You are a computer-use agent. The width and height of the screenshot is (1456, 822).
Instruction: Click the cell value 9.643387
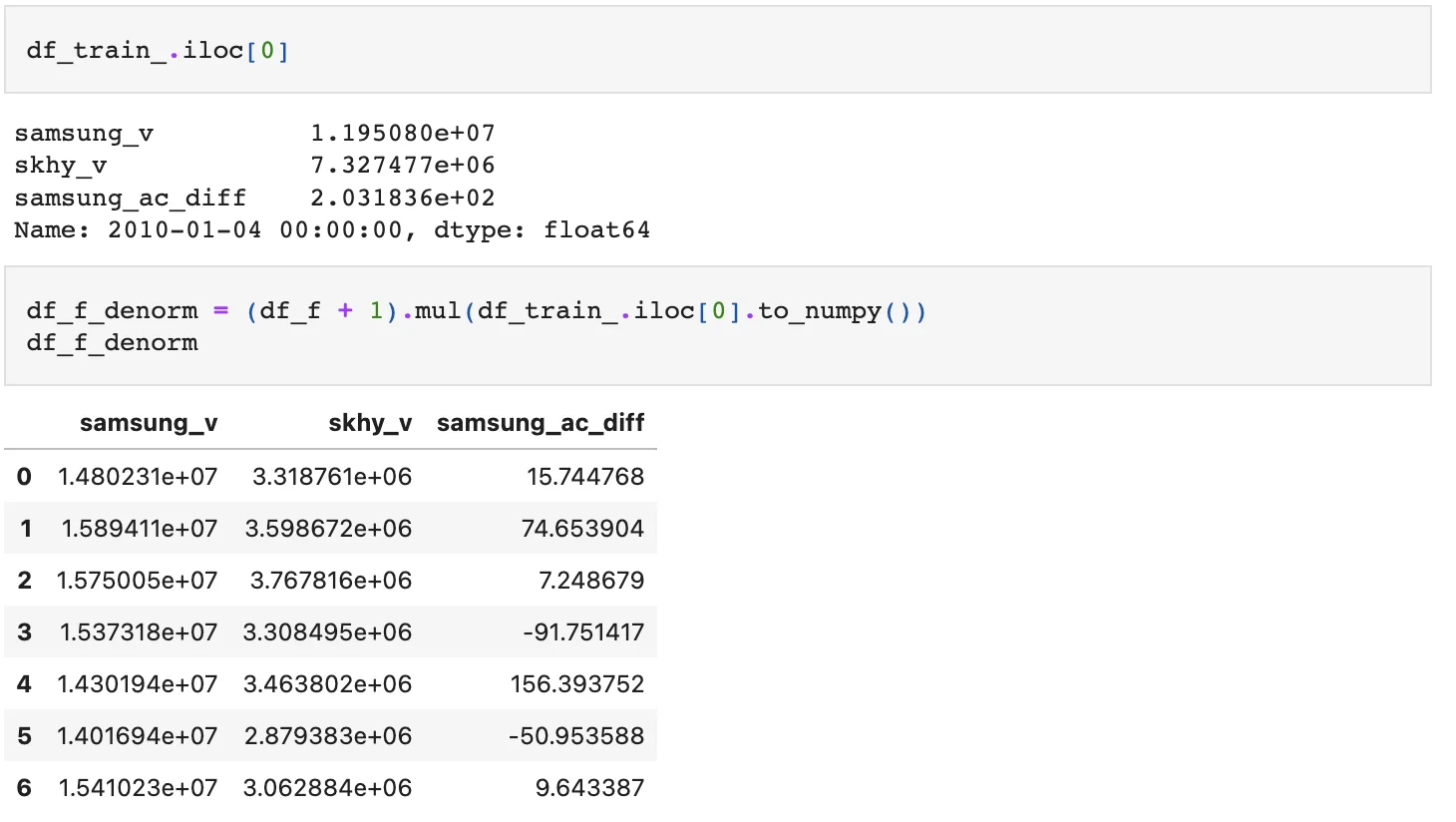coord(589,788)
